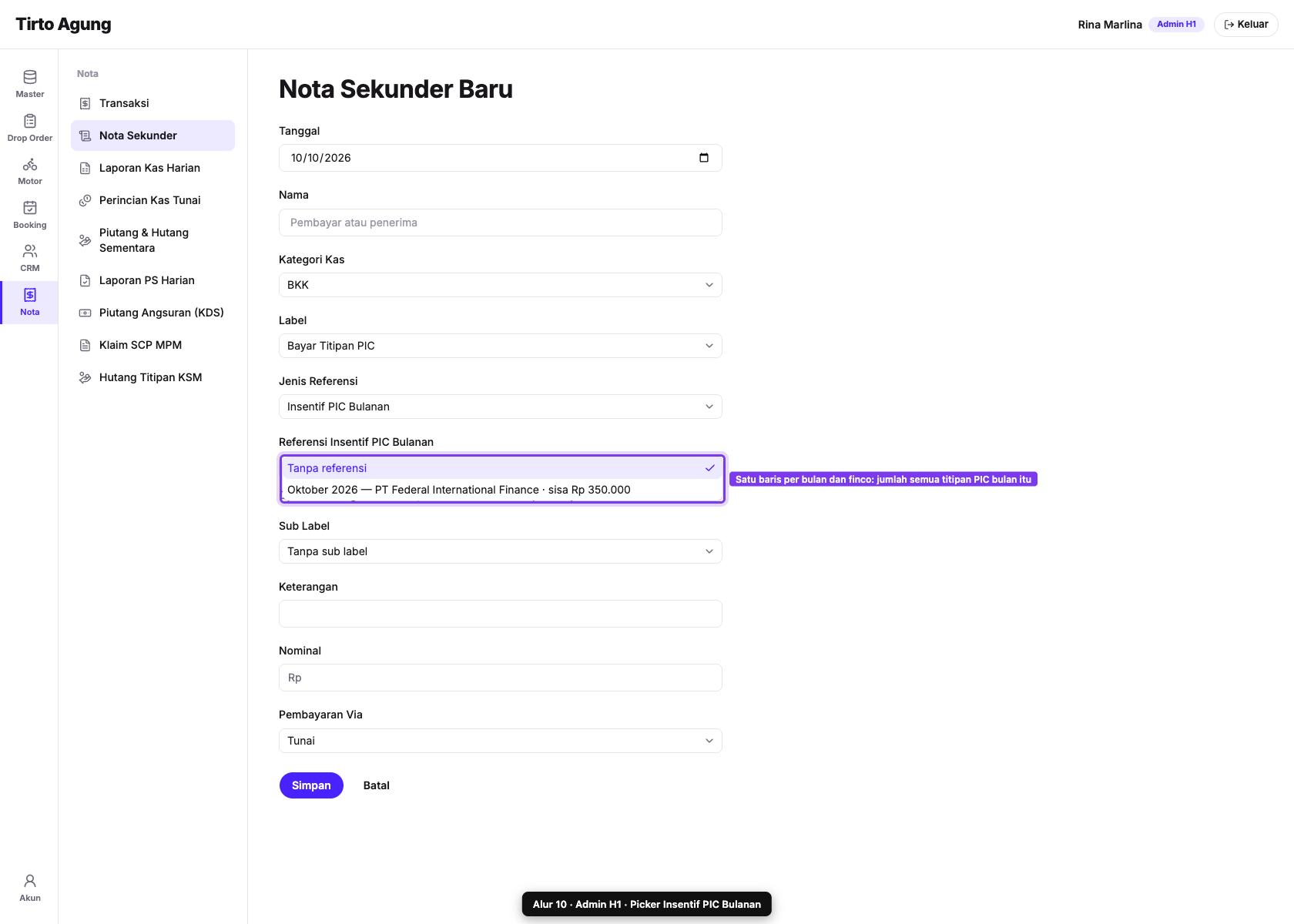
Task: Expand the Kategori Kas dropdown
Action: 501,285
